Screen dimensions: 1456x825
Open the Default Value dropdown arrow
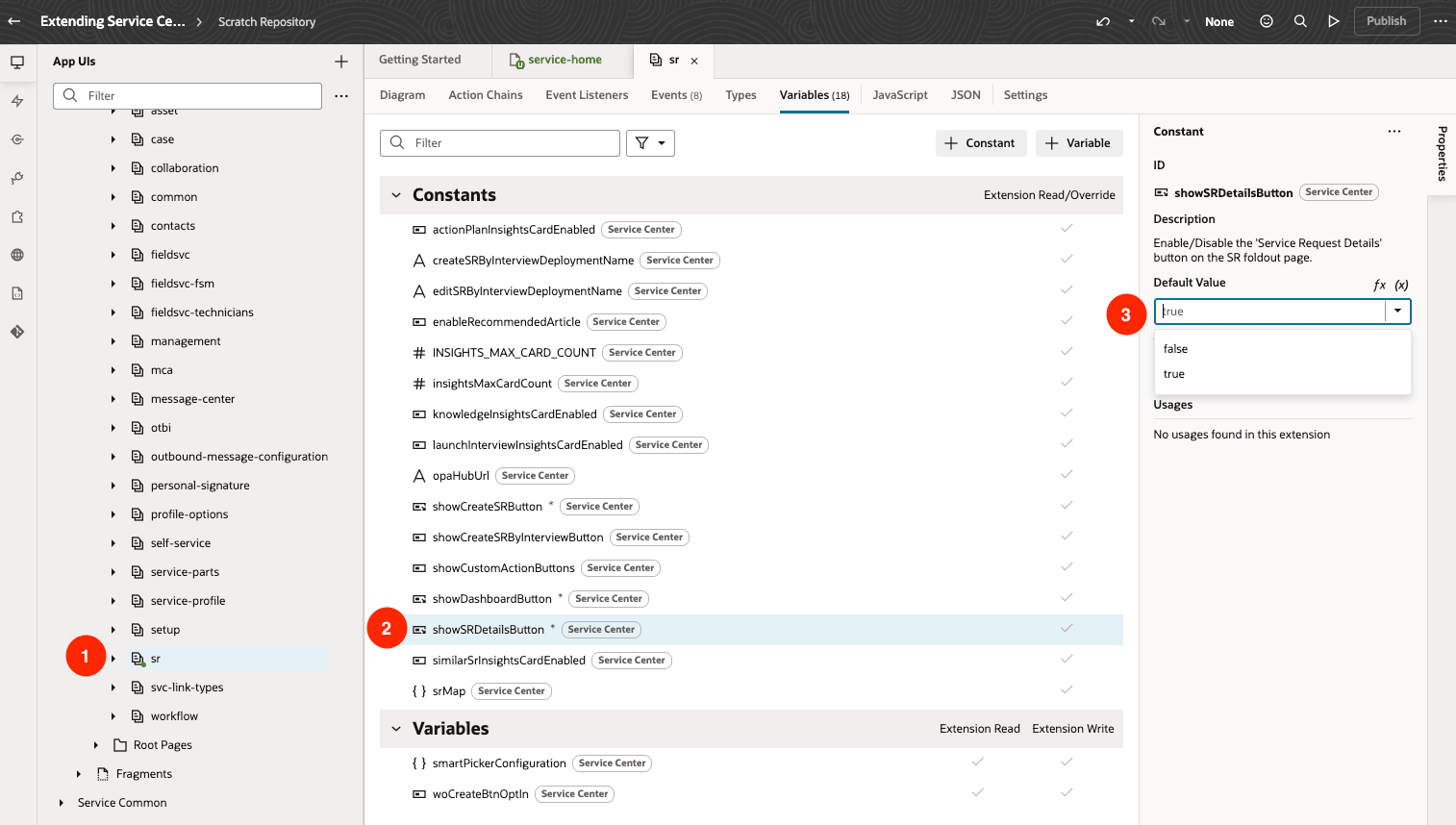point(1397,312)
